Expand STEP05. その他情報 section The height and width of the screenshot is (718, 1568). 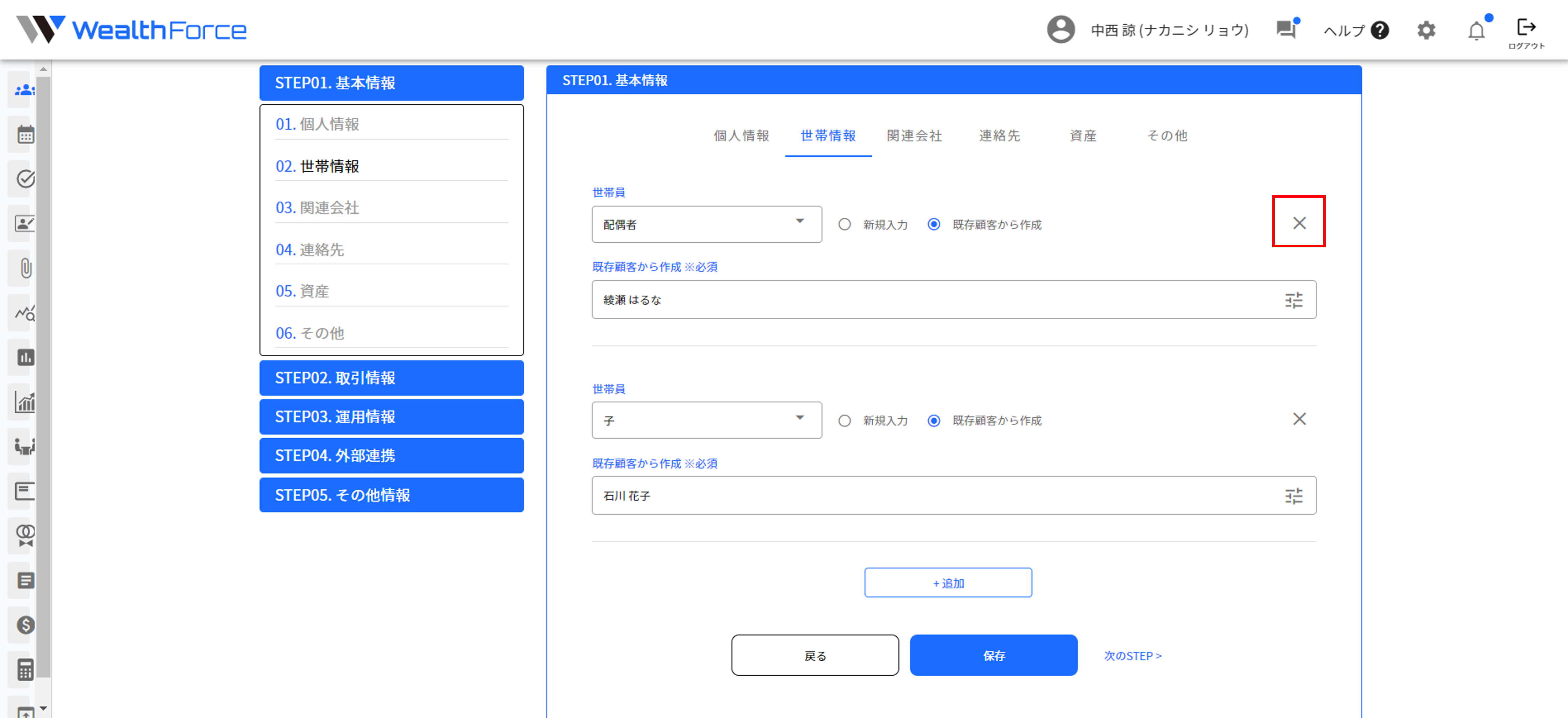click(391, 495)
